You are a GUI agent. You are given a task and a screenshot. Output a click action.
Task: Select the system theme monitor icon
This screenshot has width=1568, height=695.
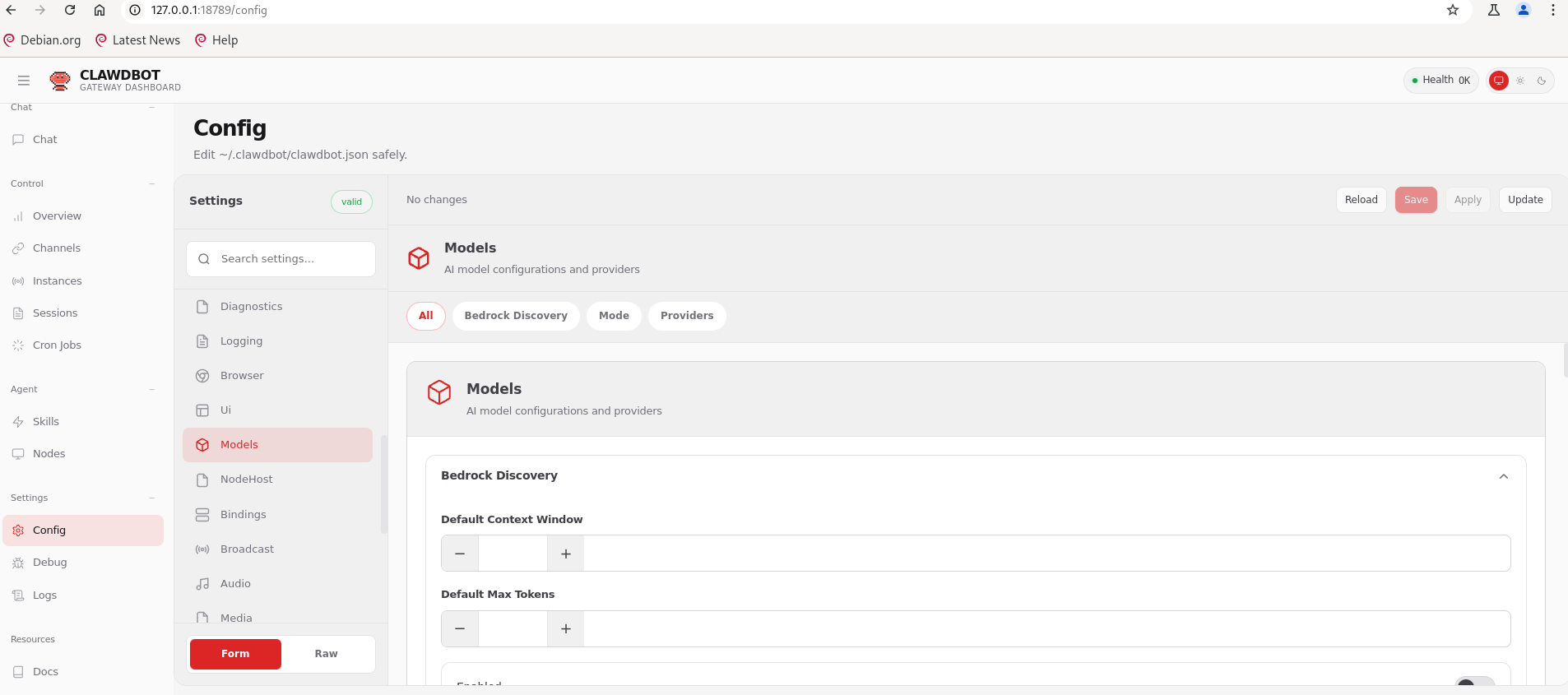1498,81
